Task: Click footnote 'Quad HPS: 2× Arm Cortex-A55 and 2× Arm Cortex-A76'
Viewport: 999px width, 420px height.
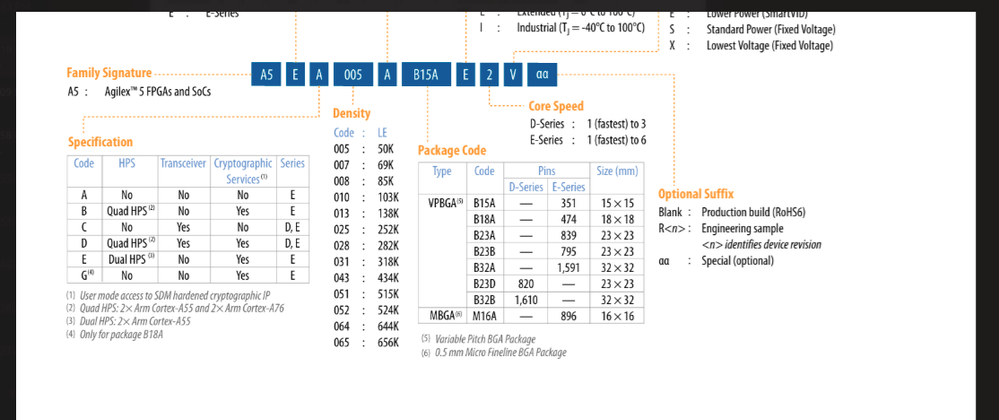Action: click(x=182, y=308)
